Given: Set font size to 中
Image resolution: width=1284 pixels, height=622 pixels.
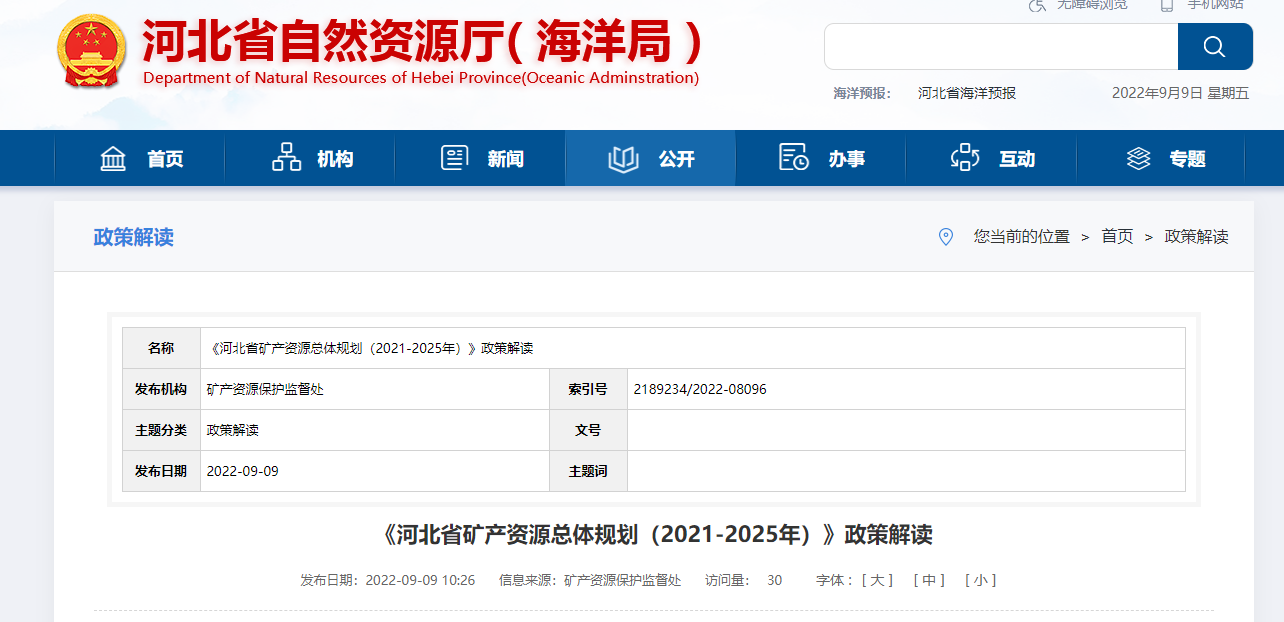Looking at the screenshot, I should (929, 580).
